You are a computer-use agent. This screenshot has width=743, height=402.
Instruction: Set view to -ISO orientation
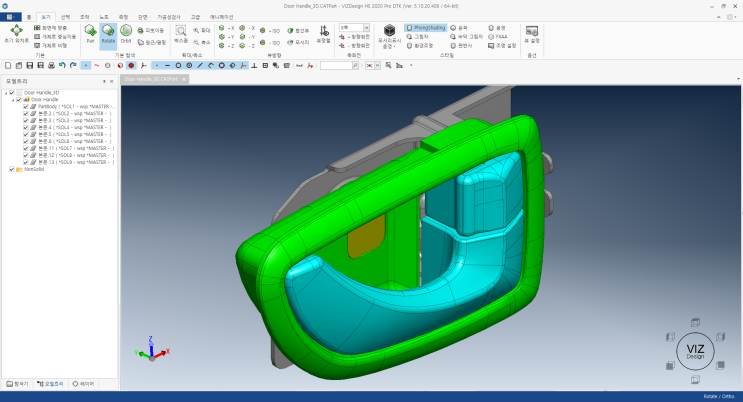click(x=270, y=43)
